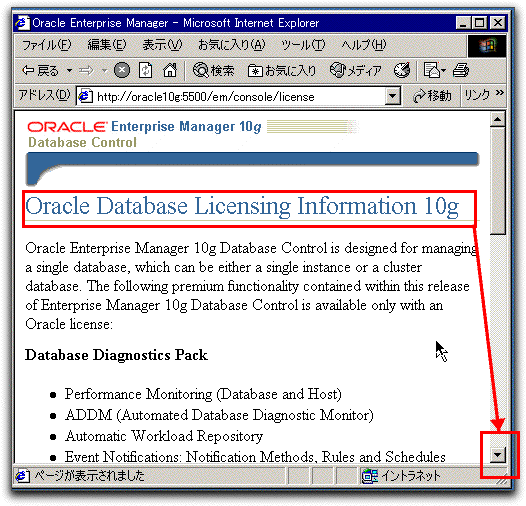Open the Mail toolbar icon
The width and height of the screenshot is (526, 506).
pos(434,71)
